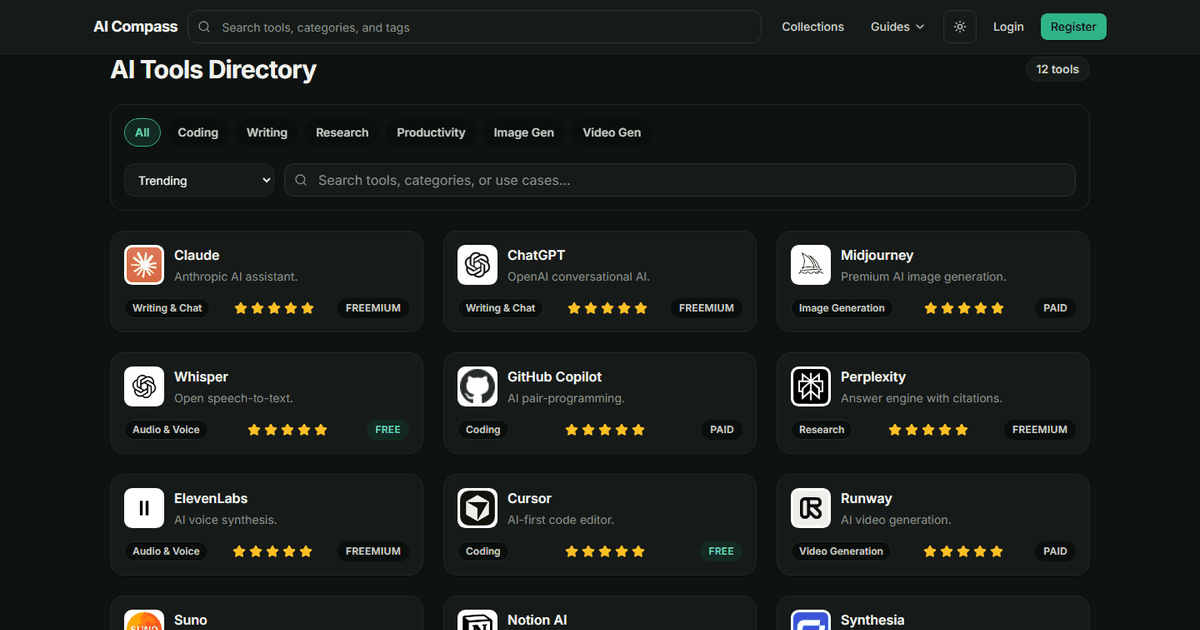Open the ElevenLabs tool title
This screenshot has width=1200, height=630.
[x=211, y=498]
